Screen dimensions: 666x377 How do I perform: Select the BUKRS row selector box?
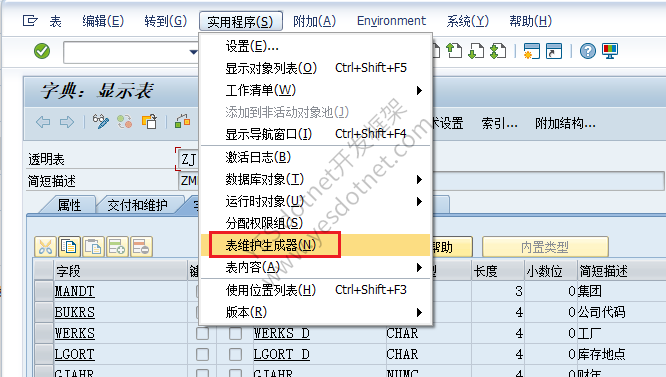[x=43, y=312]
